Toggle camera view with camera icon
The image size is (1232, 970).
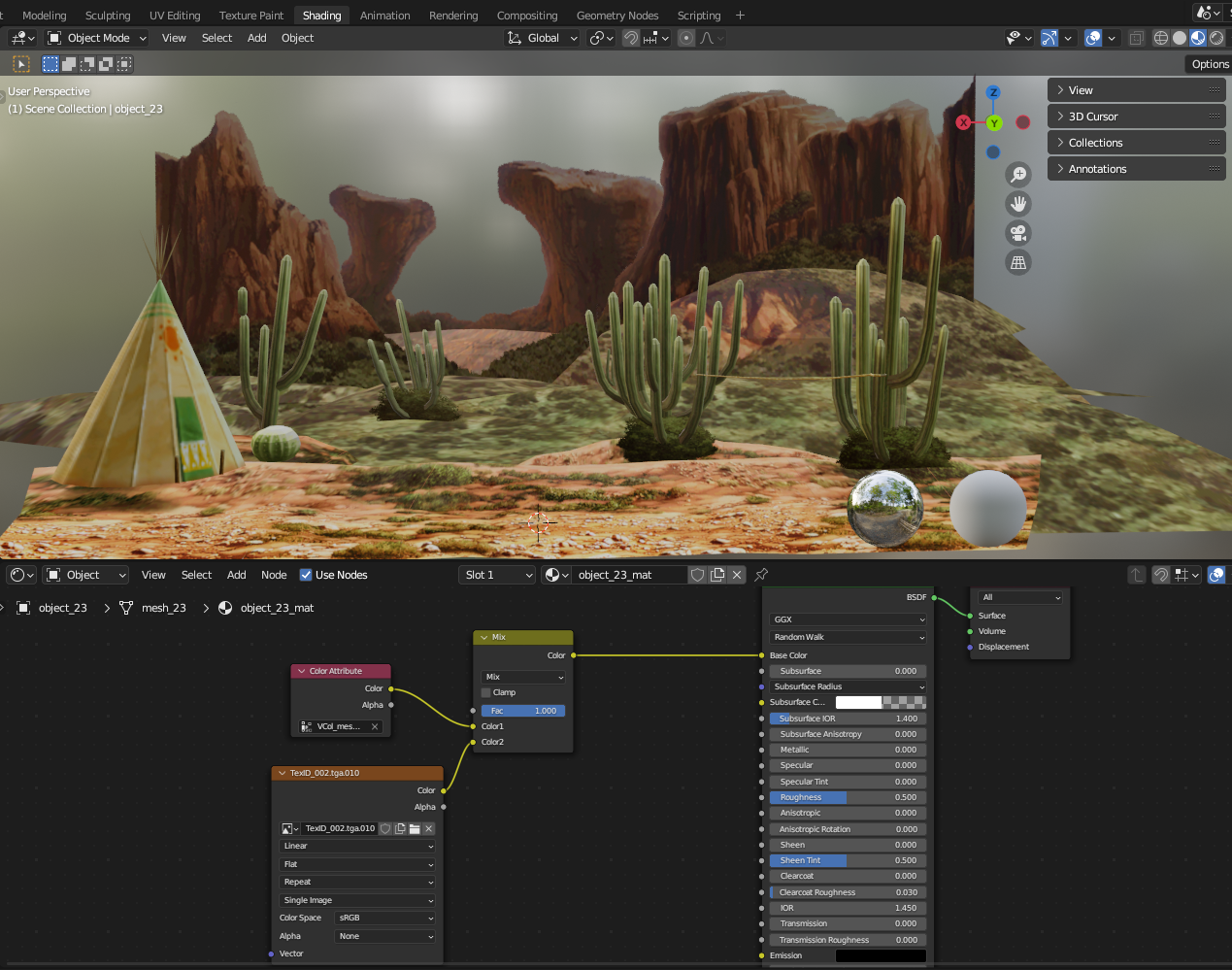click(x=1018, y=233)
